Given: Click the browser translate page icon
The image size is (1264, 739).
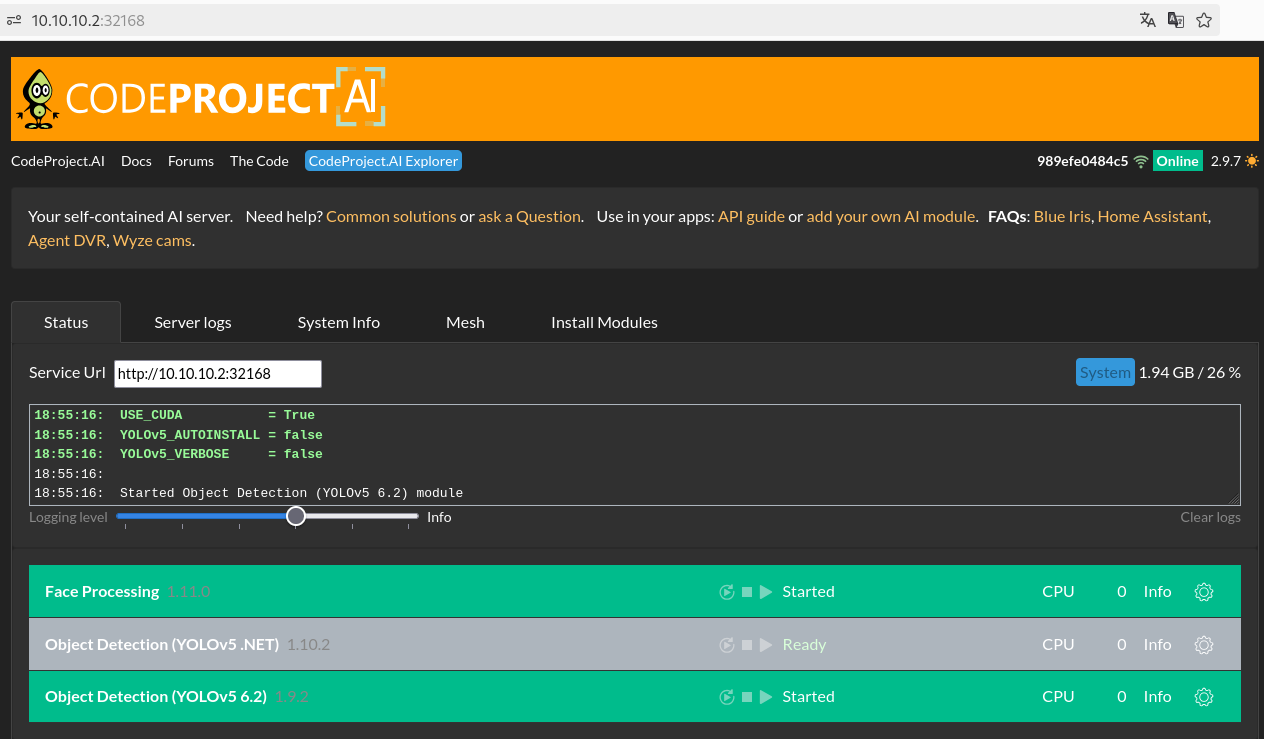Looking at the screenshot, I should [1148, 20].
